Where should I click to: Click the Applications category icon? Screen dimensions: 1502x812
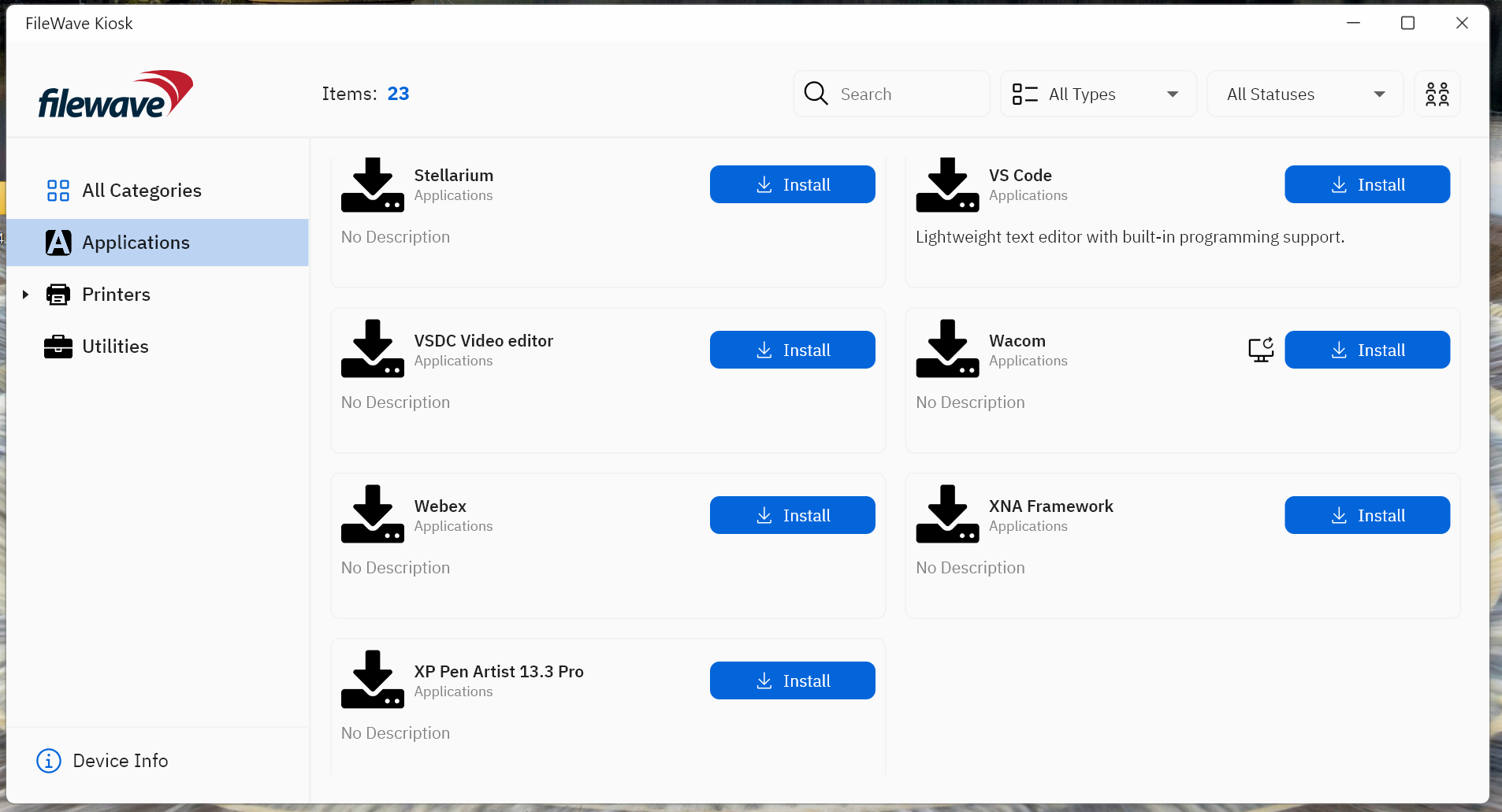tap(58, 243)
